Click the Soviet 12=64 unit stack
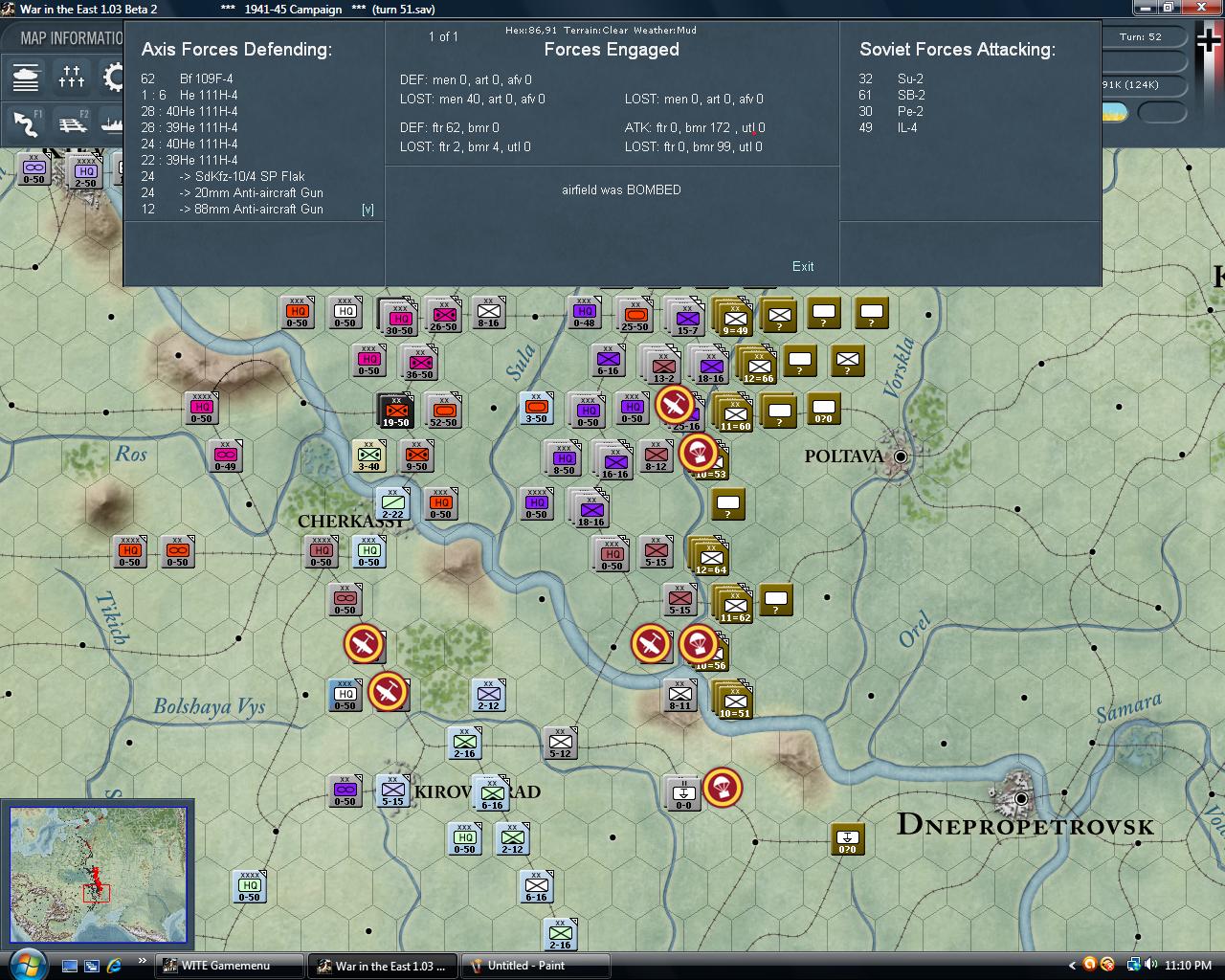The width and height of the screenshot is (1225, 980). [x=710, y=556]
